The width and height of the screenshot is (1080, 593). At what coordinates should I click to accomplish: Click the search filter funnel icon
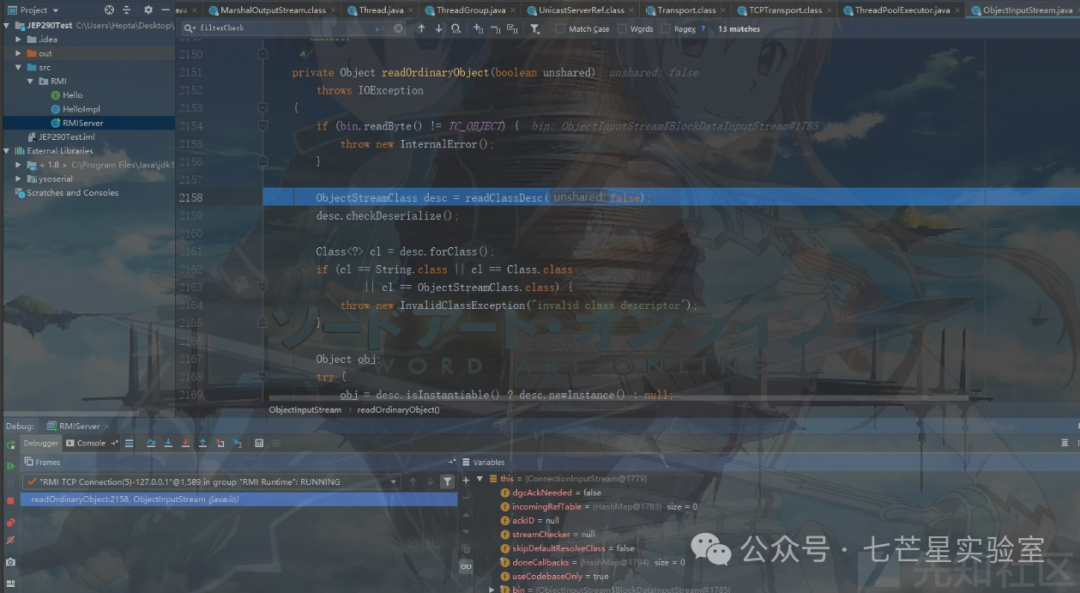(x=535, y=29)
